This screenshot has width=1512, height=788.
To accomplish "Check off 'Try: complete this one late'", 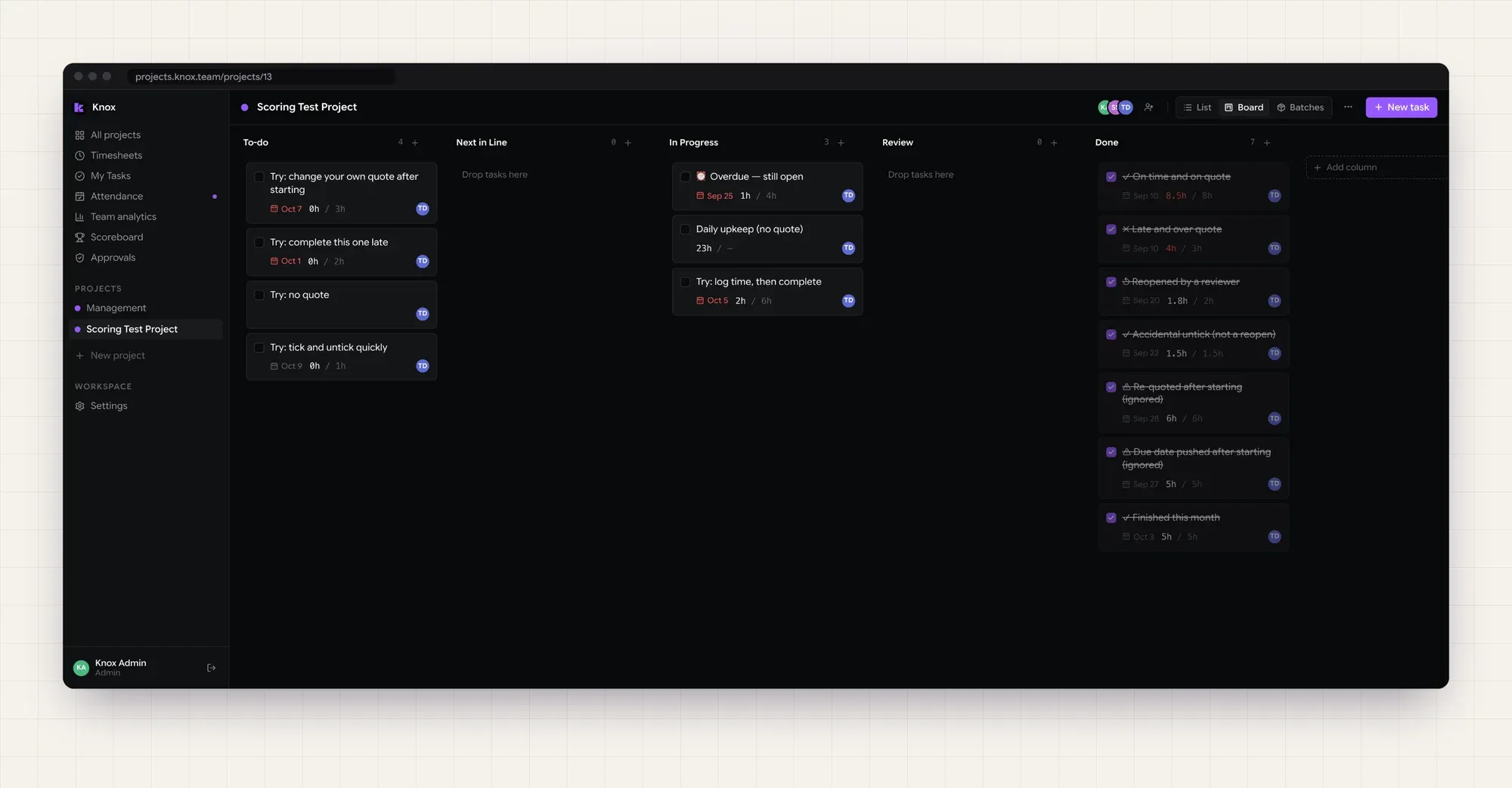I will [259, 243].
